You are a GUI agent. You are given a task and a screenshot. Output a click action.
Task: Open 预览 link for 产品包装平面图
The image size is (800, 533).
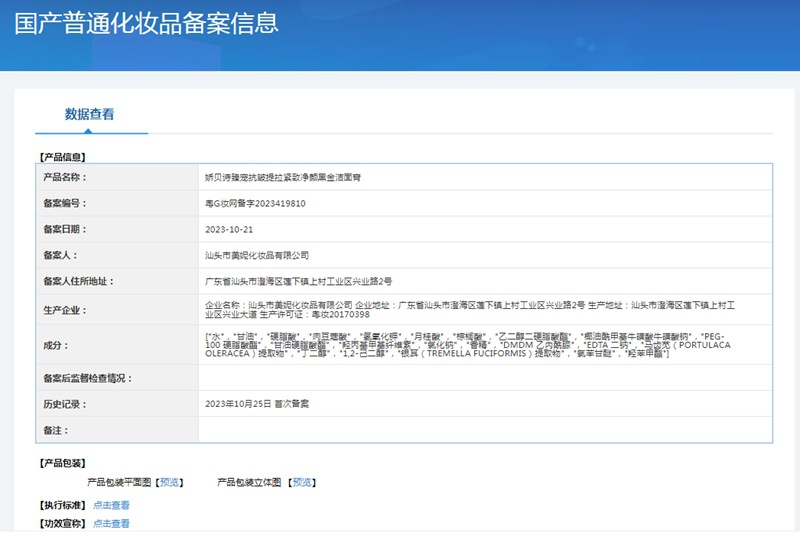pos(169,483)
